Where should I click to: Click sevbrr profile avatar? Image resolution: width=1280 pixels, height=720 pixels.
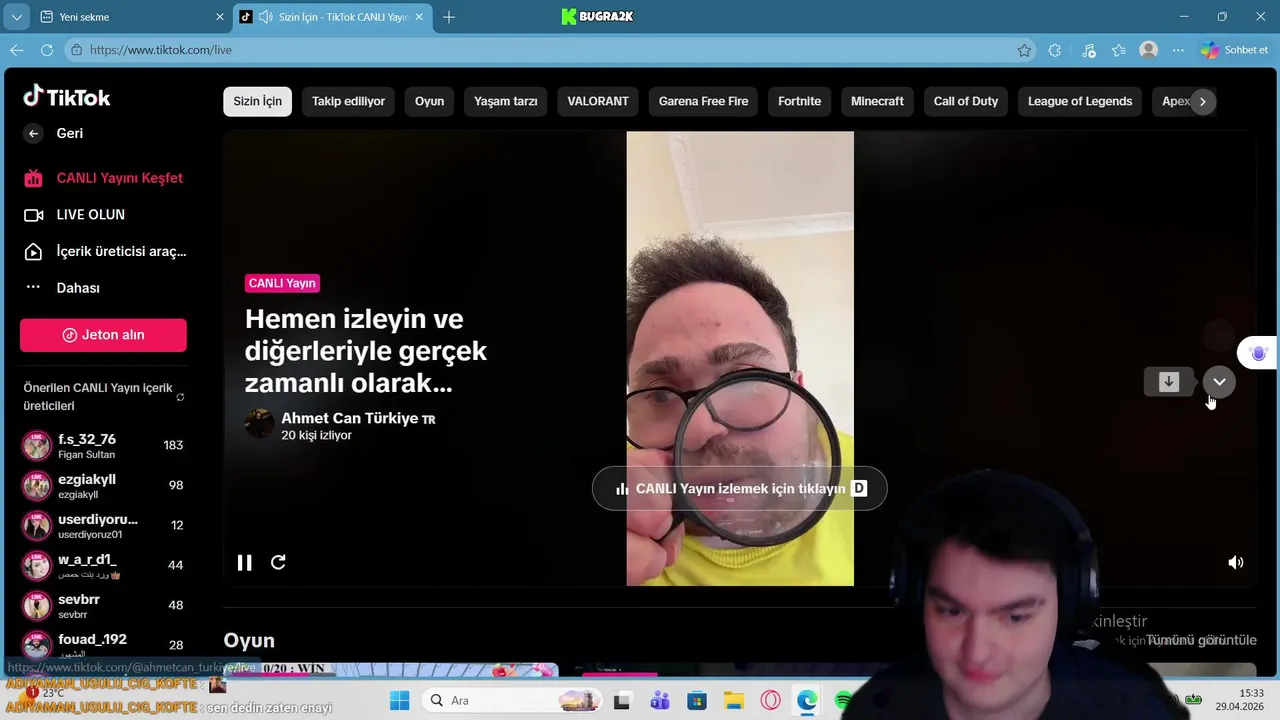click(x=37, y=605)
